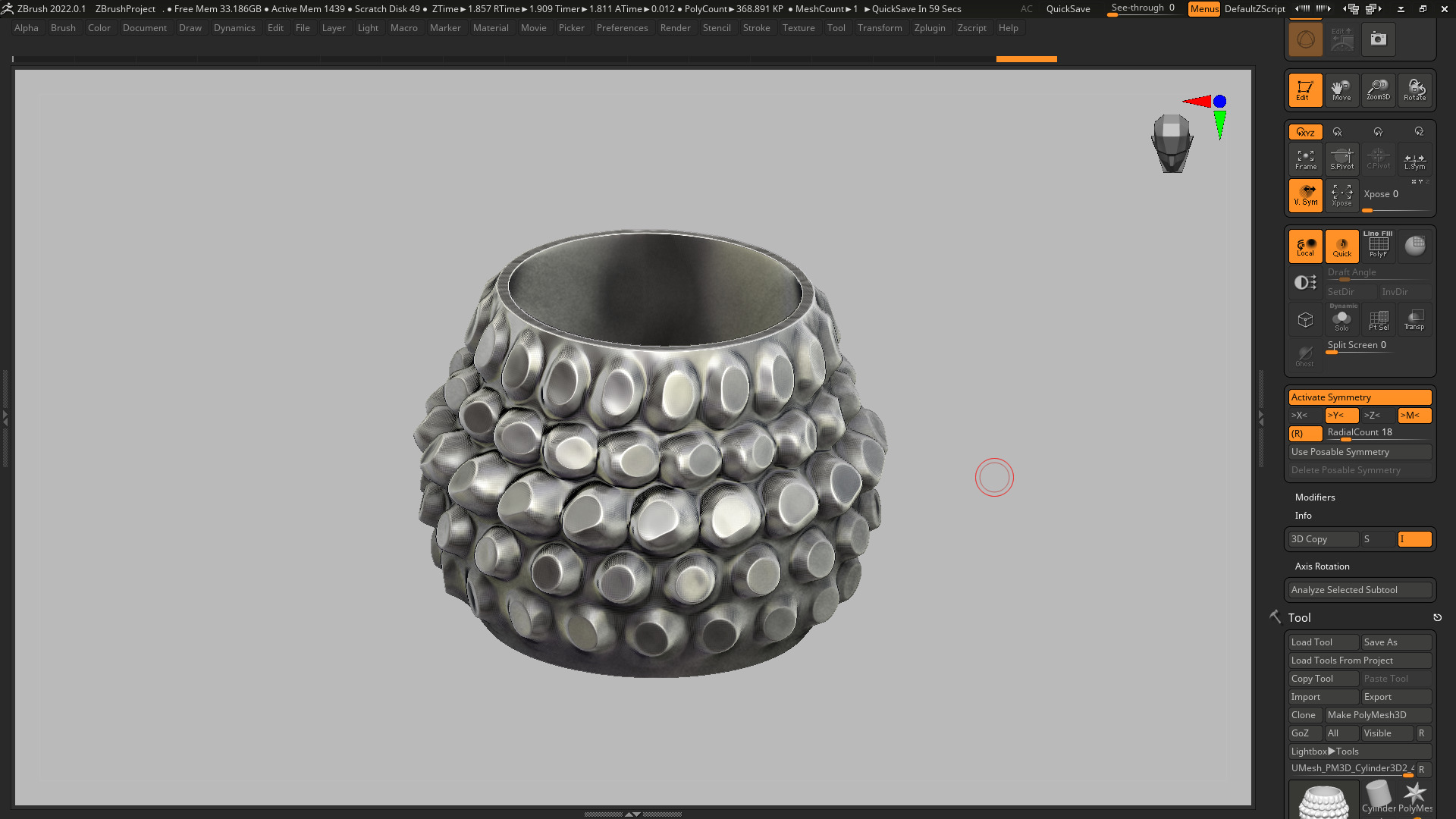
Task: Adjust the RadialCount slider
Action: point(1378,434)
